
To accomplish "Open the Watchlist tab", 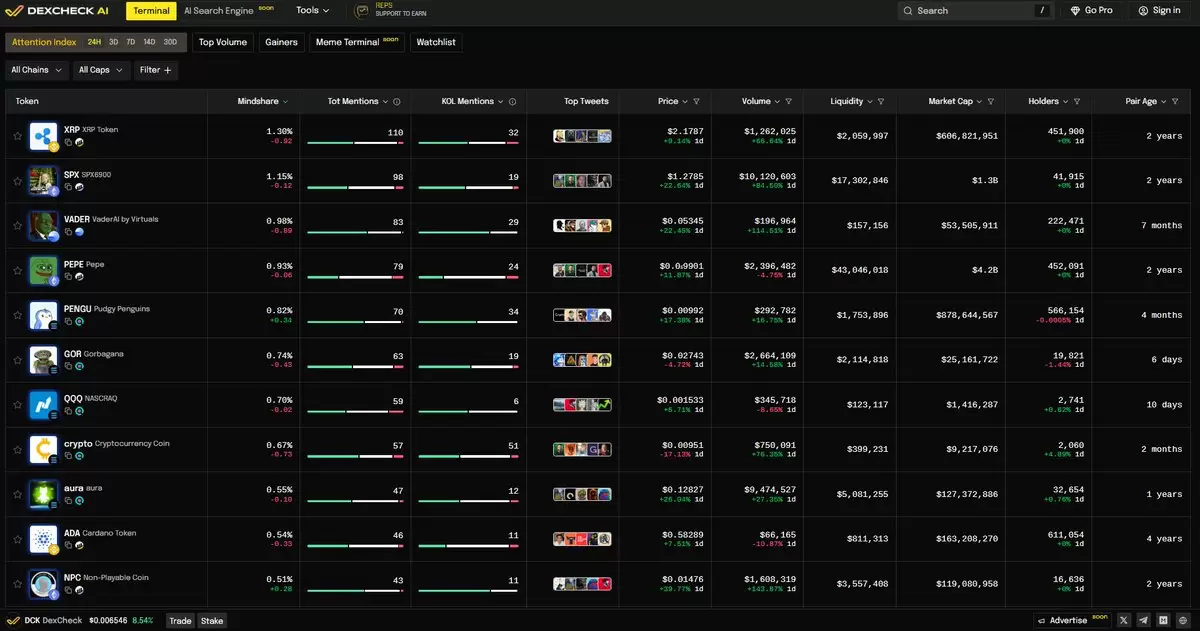I will (436, 42).
